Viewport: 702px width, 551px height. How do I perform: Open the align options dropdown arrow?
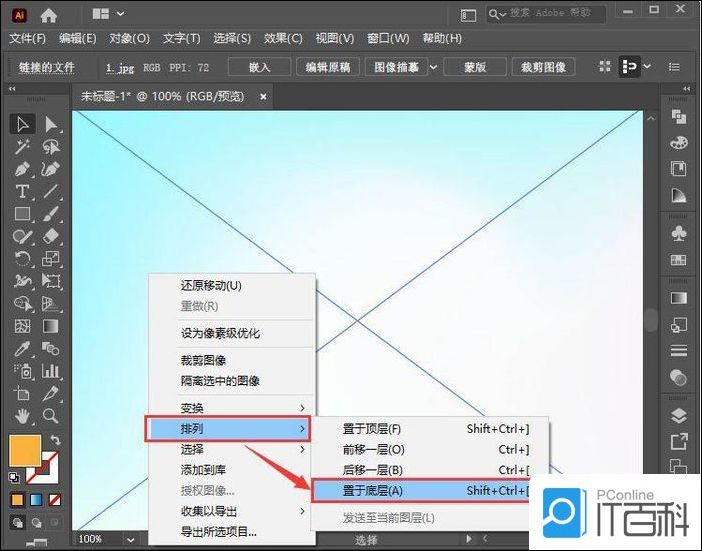coord(647,67)
